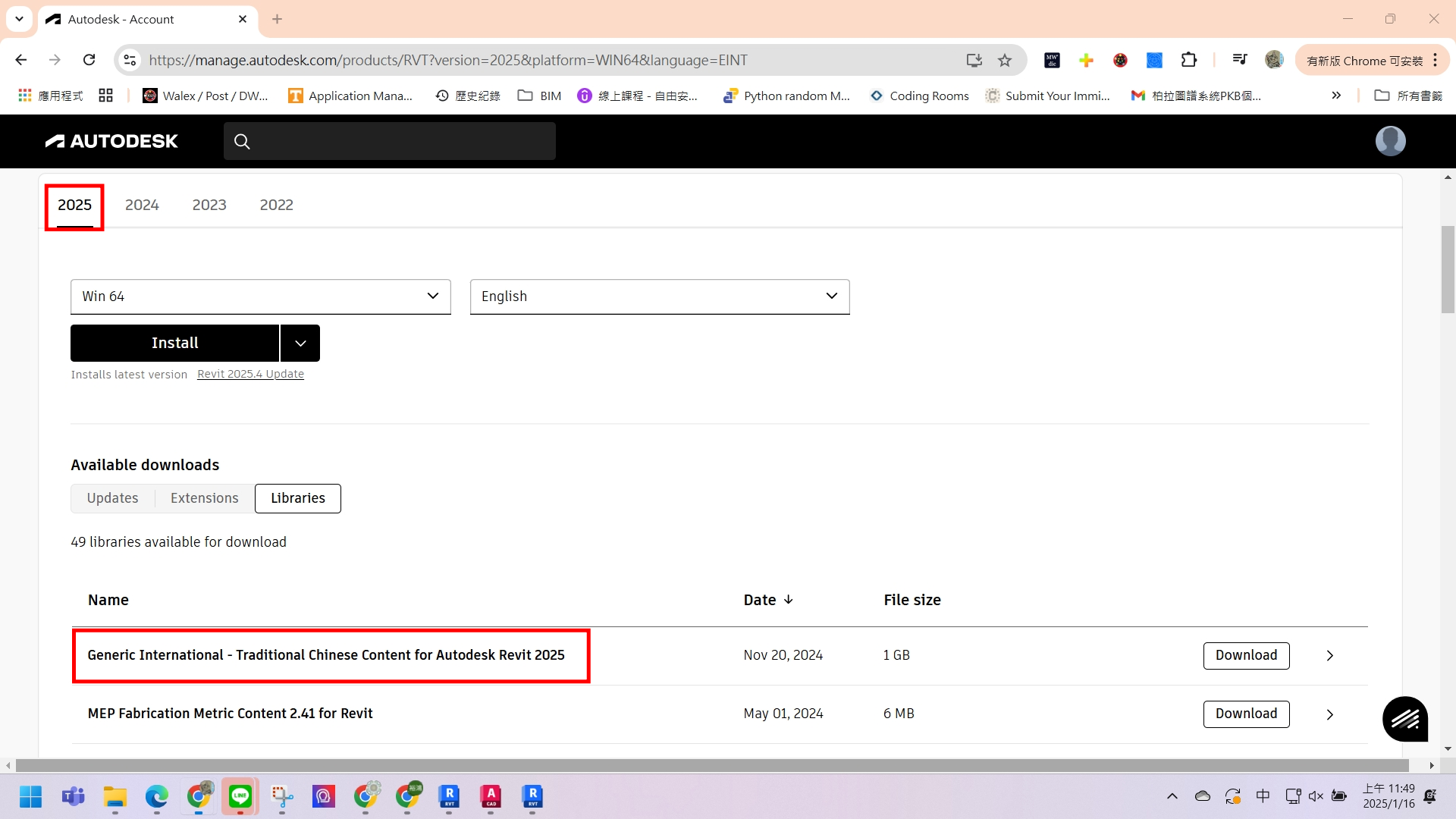
Task: Open new browser tab with plus
Action: coord(278,19)
